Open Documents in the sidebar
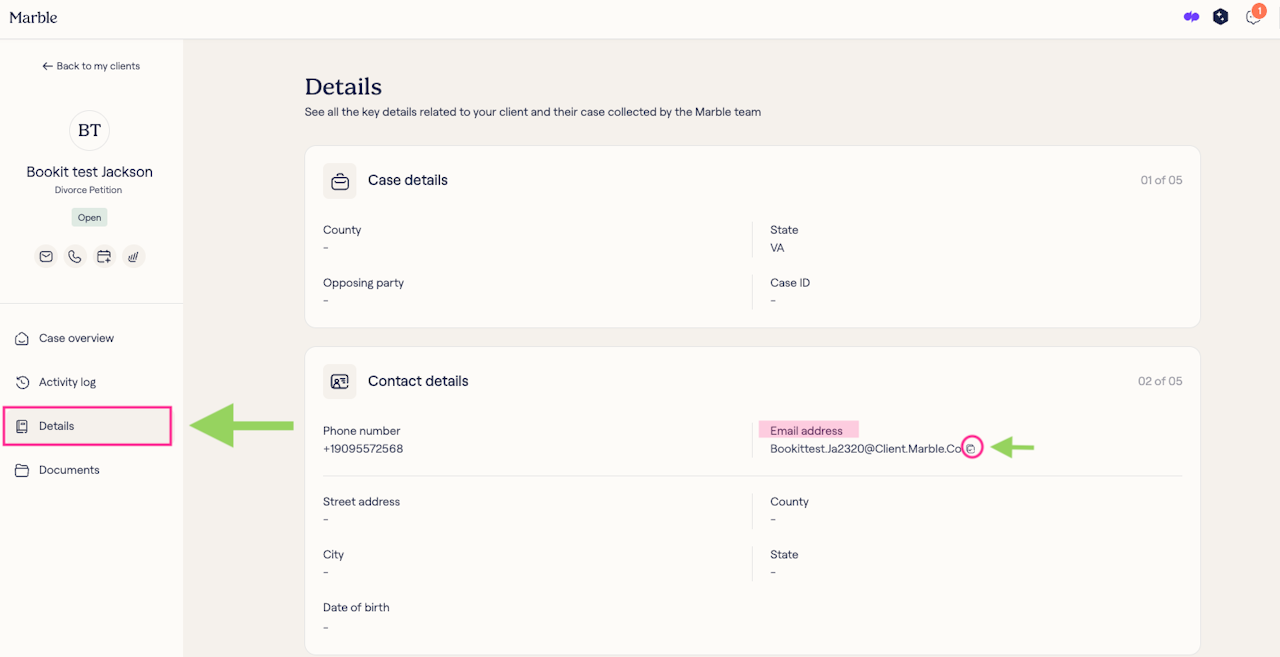The width and height of the screenshot is (1280, 657). (69, 470)
